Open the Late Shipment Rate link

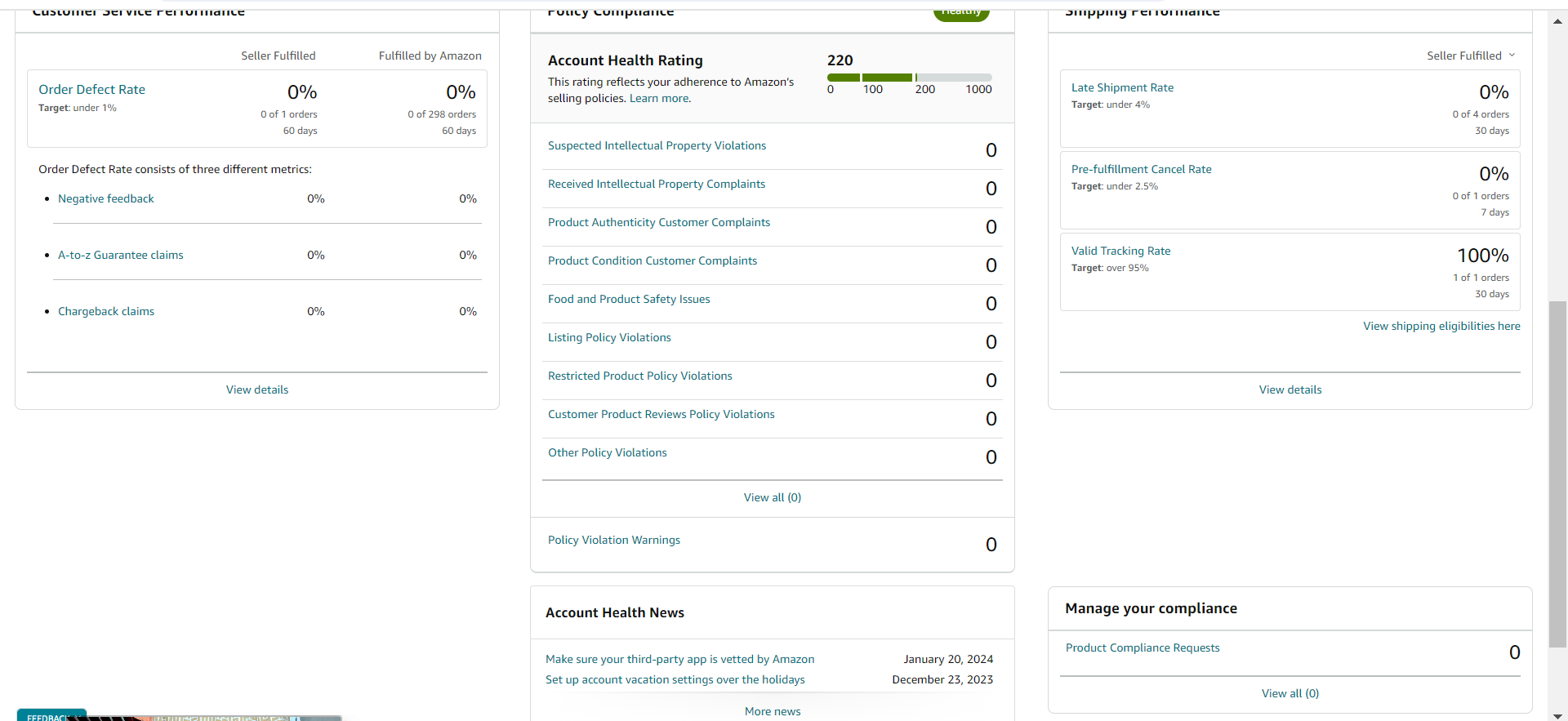(x=1122, y=87)
